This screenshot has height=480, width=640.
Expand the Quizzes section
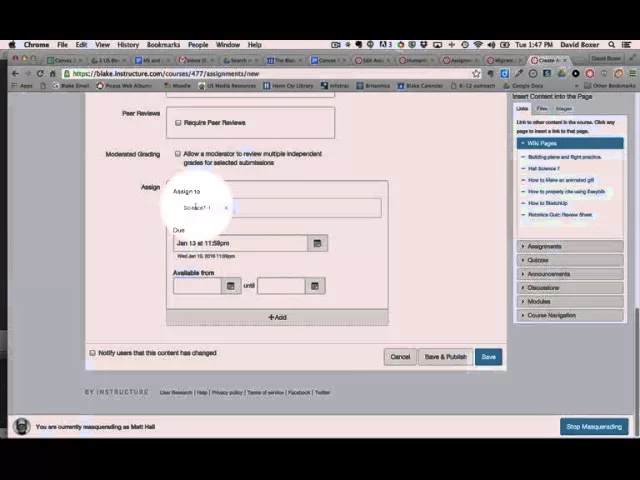tap(570, 260)
